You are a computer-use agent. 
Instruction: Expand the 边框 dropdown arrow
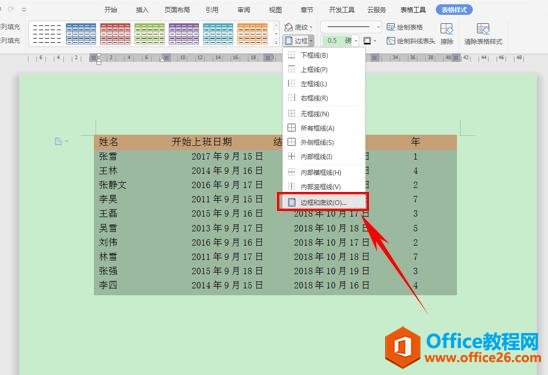[x=311, y=41]
